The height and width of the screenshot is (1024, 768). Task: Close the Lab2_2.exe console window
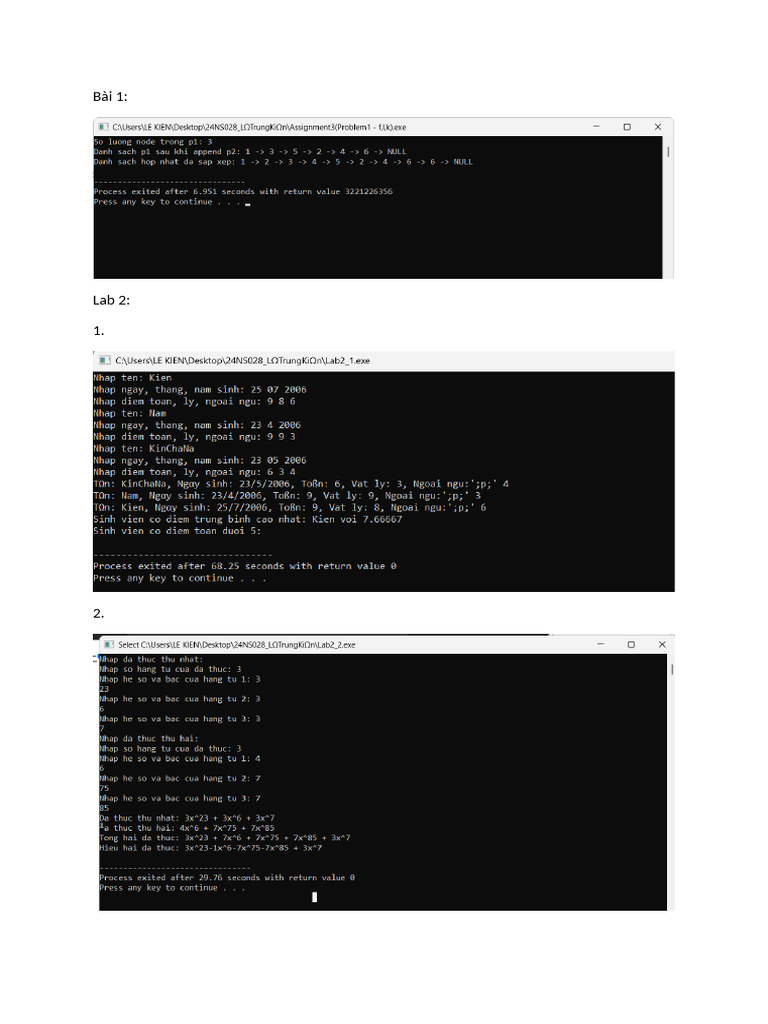[662, 645]
